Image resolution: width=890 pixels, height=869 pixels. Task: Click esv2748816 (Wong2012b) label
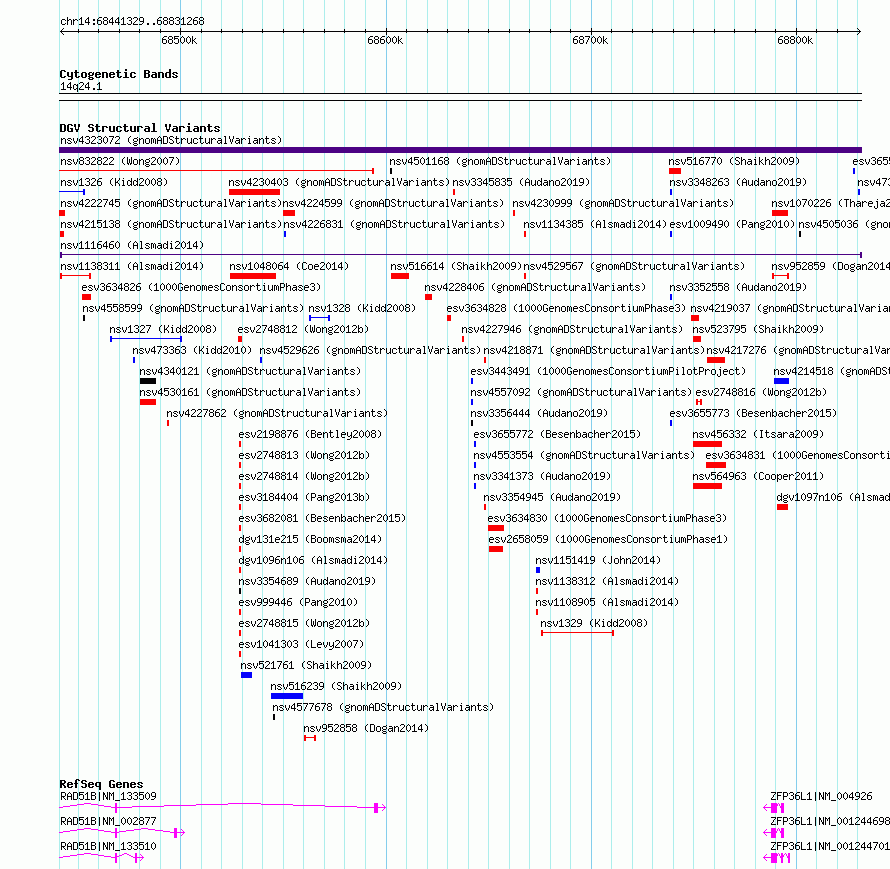coord(761,392)
